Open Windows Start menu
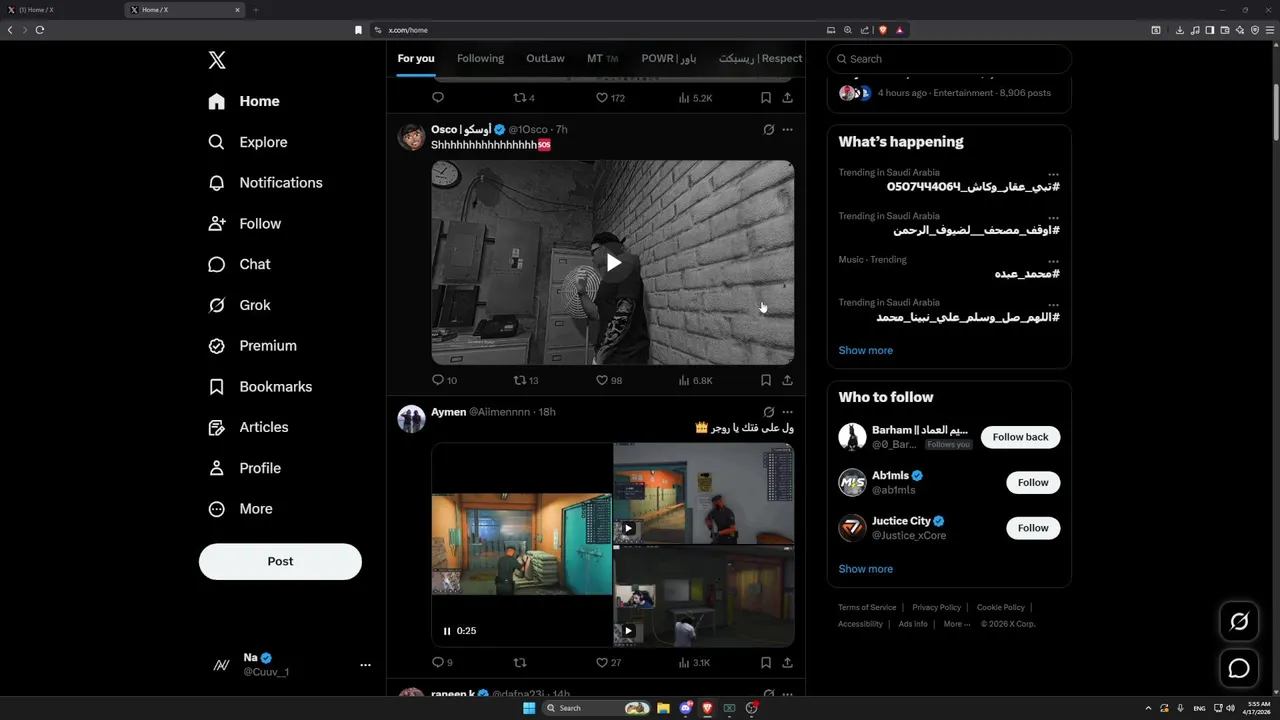1280x720 pixels. pyautogui.click(x=529, y=708)
